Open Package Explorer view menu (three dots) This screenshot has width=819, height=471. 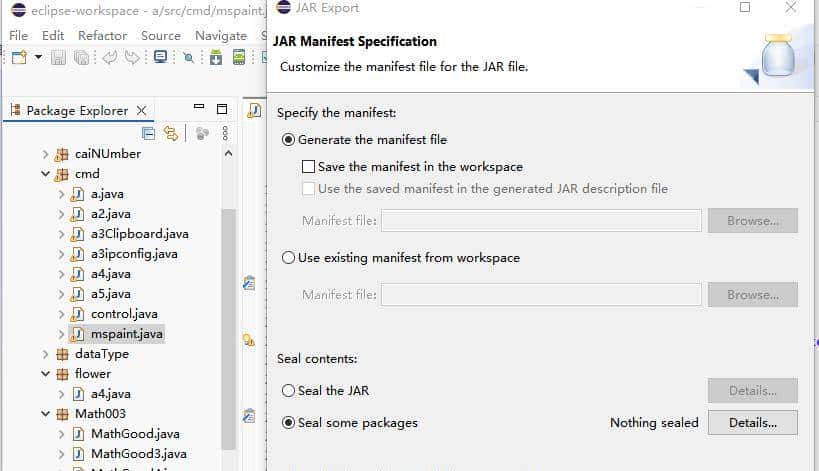pyautogui.click(x=226, y=133)
